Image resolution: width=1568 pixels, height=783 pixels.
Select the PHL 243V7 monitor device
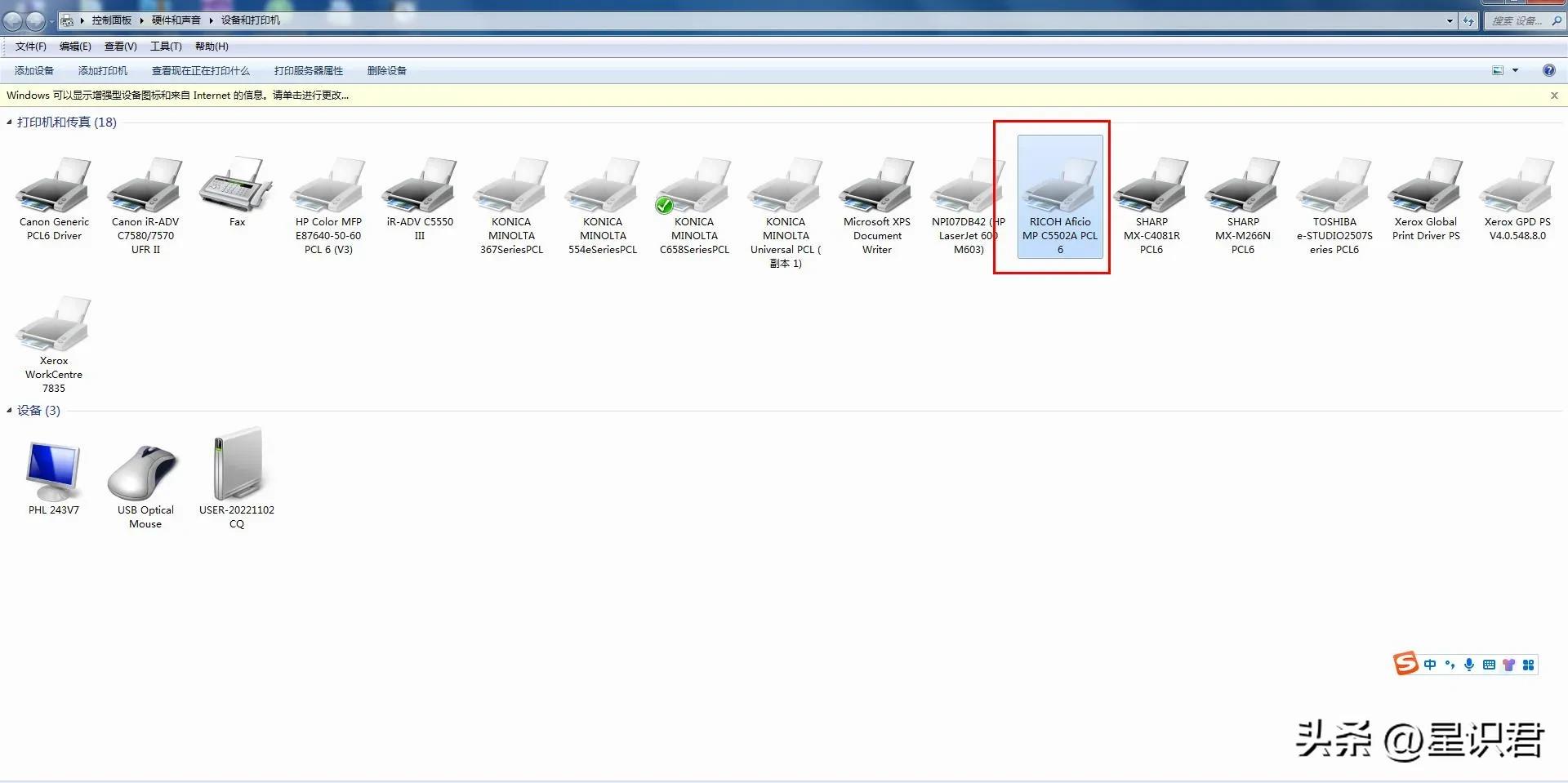coord(54,478)
